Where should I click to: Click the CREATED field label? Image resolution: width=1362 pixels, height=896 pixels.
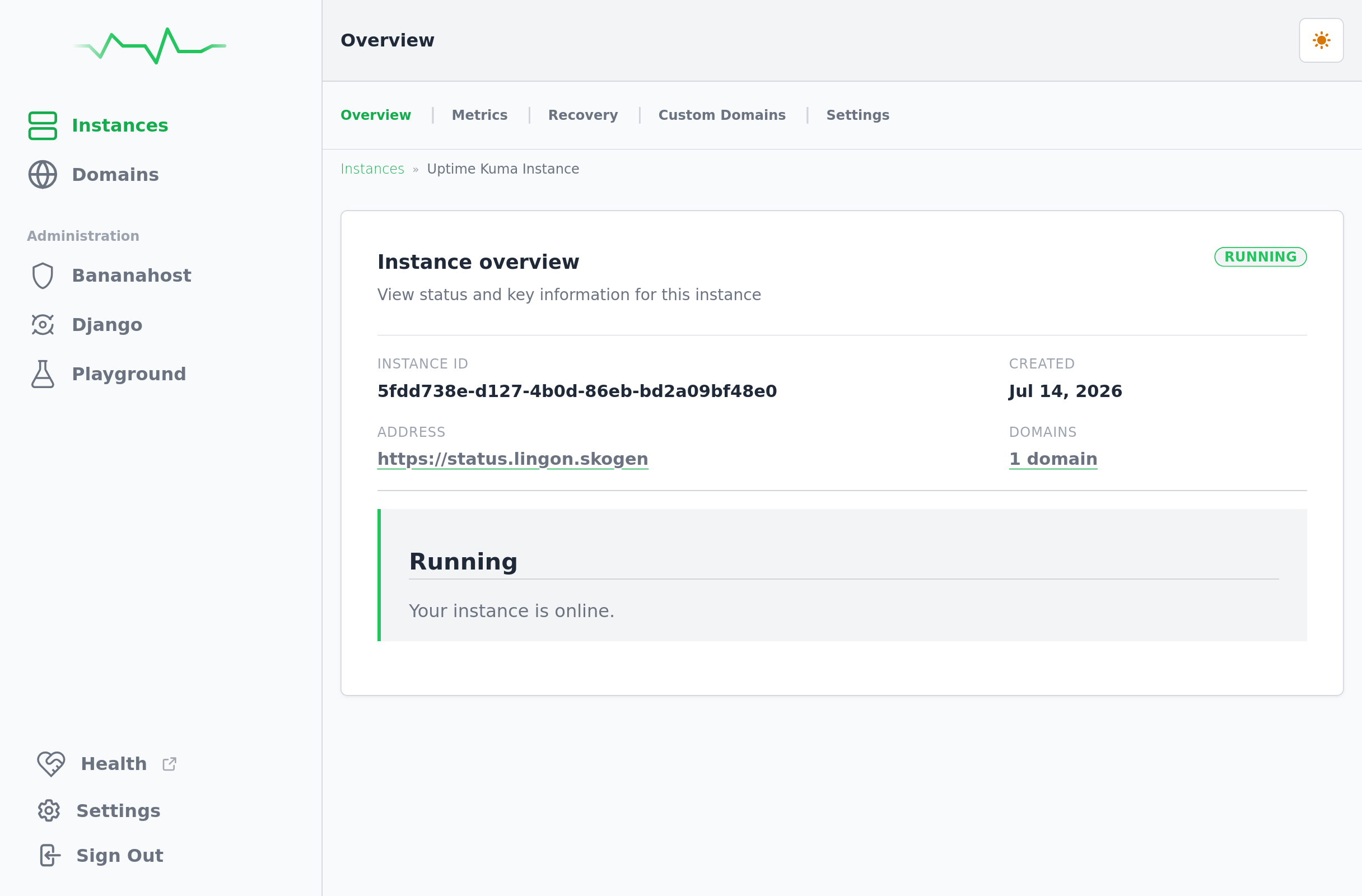coord(1042,364)
